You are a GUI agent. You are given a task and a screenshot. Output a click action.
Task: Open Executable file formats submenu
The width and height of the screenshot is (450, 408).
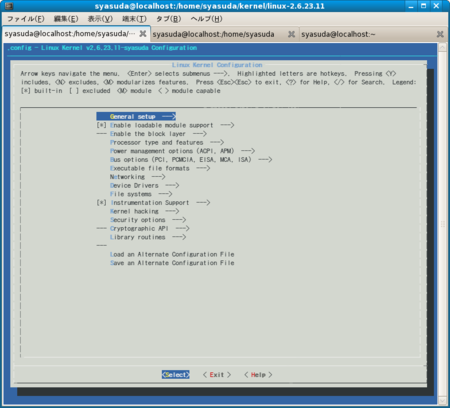160,168
